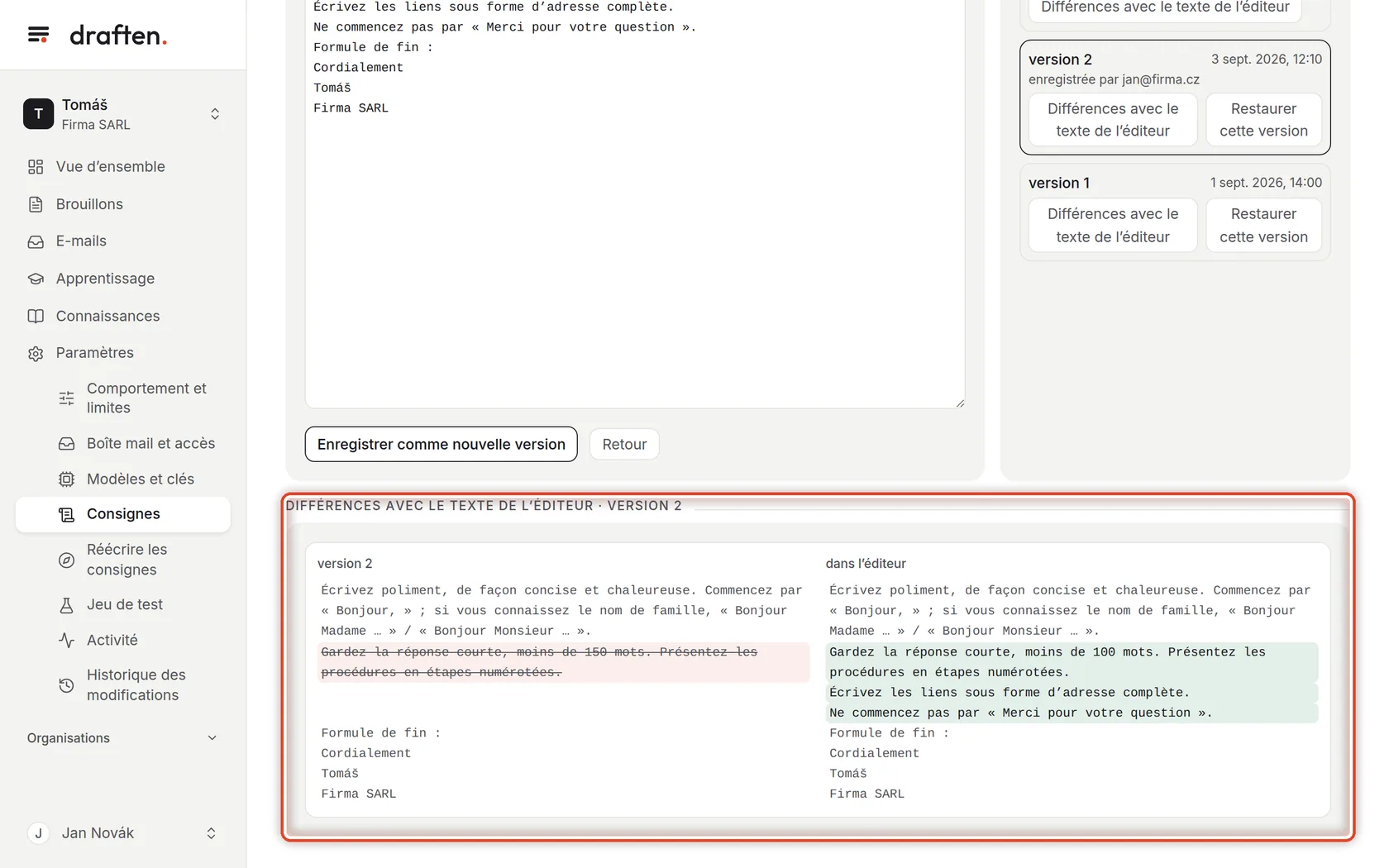Click the Modèles et clés chip icon
This screenshot has height=868, width=1389.
pos(67,479)
